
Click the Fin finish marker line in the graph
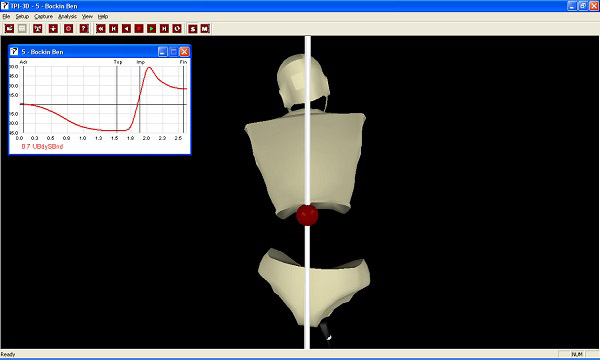[x=183, y=99]
